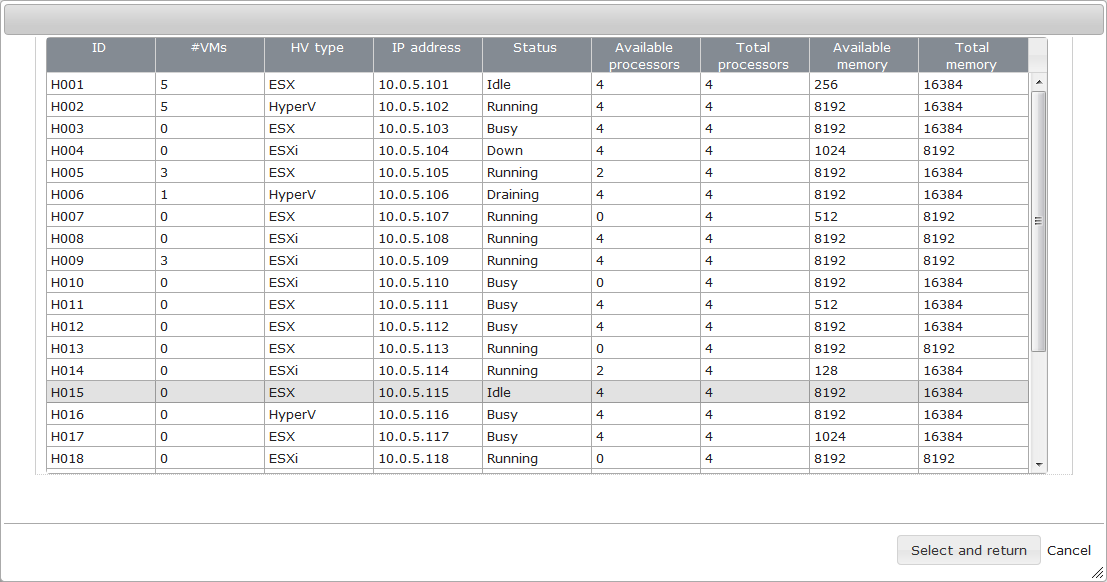This screenshot has height=582, width=1107.
Task: Select host row H018
Action: point(537,458)
